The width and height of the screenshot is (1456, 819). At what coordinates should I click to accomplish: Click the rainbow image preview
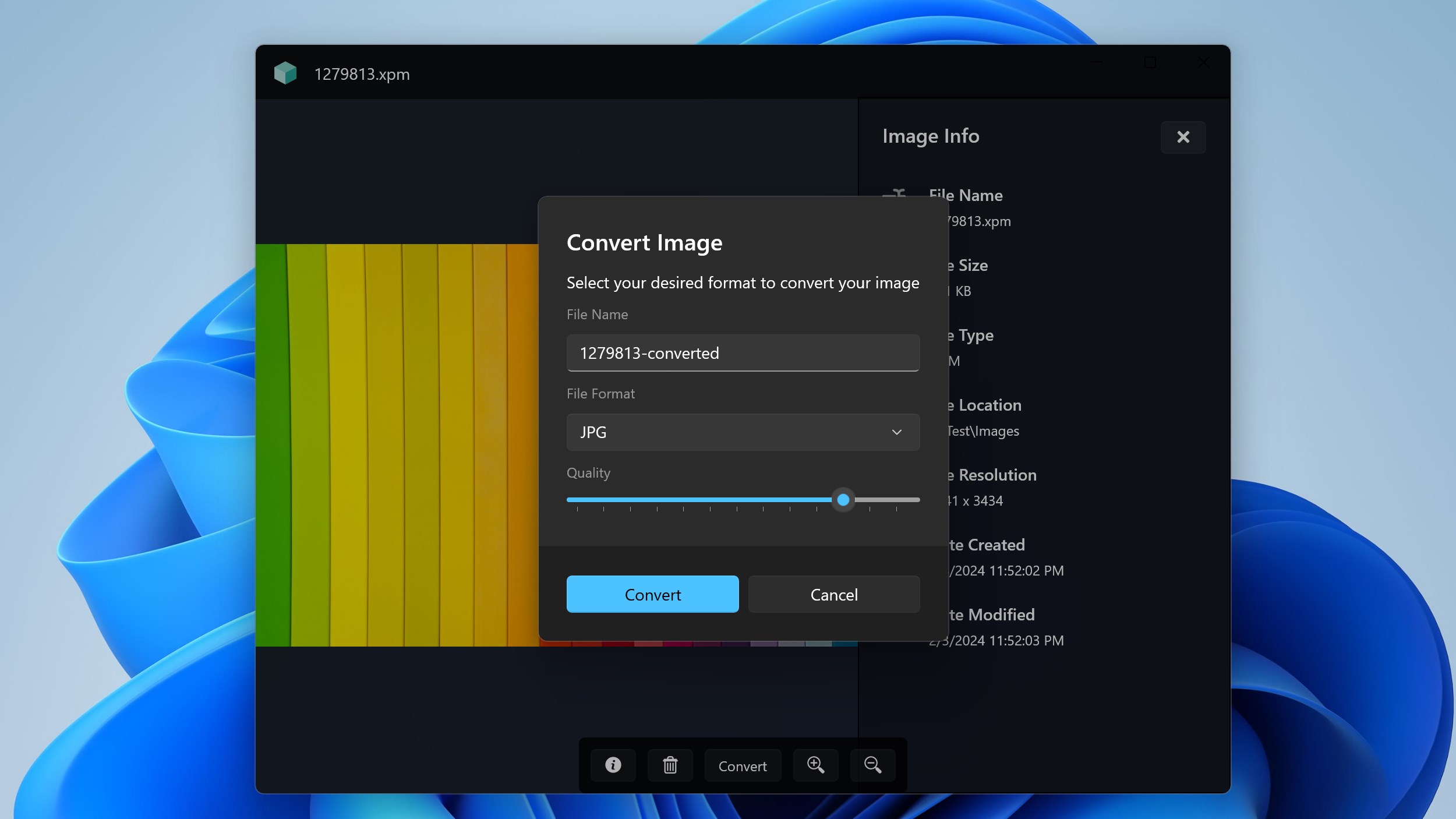click(397, 445)
